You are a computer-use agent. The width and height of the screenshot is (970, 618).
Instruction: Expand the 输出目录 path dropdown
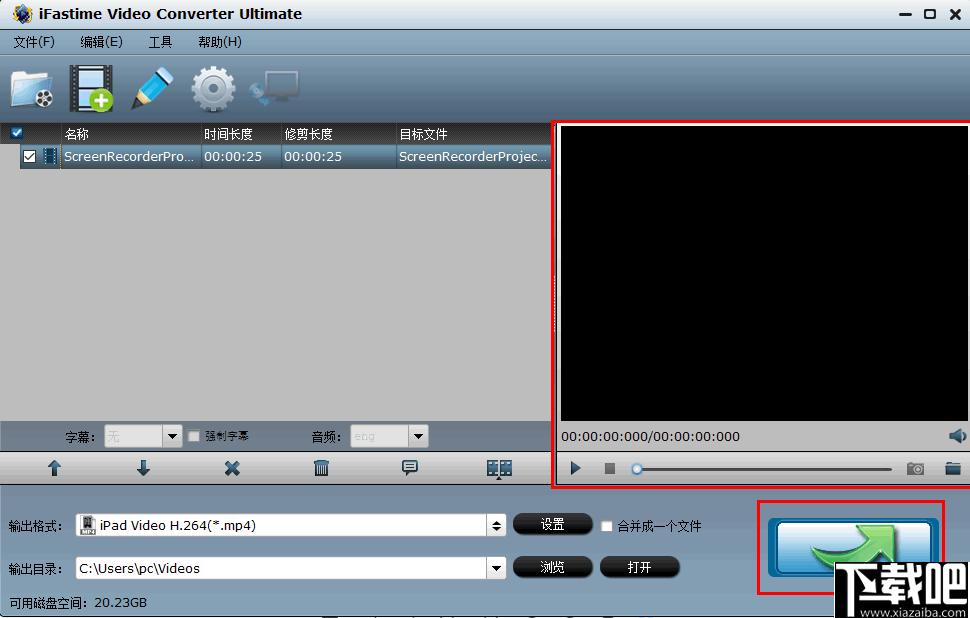coord(496,568)
